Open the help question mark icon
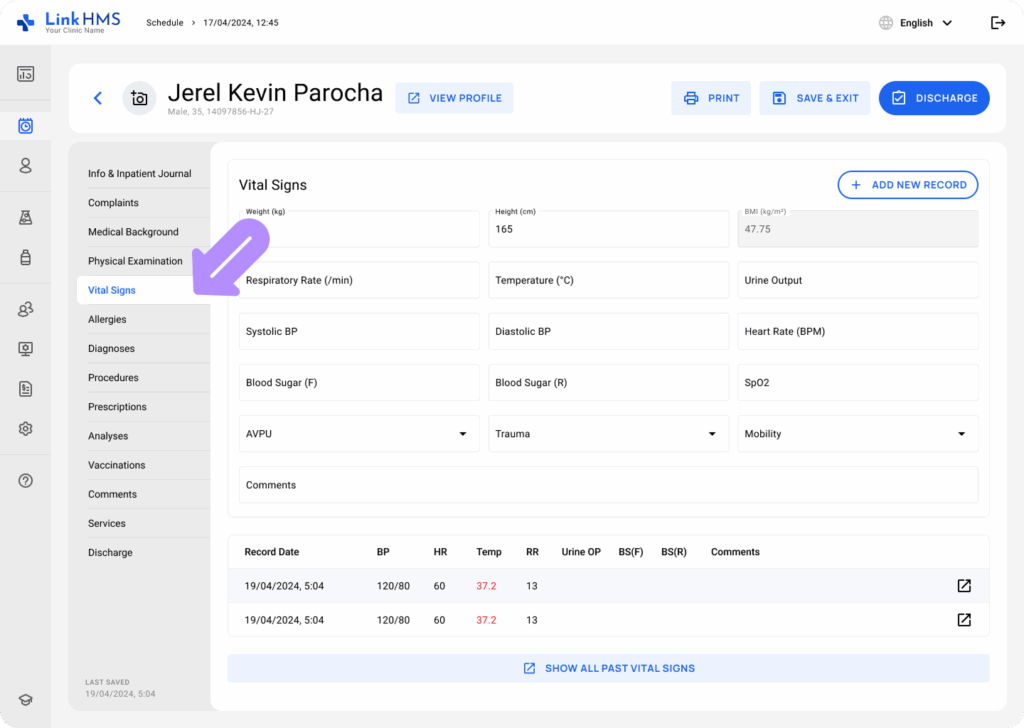1024x728 pixels. click(25, 481)
